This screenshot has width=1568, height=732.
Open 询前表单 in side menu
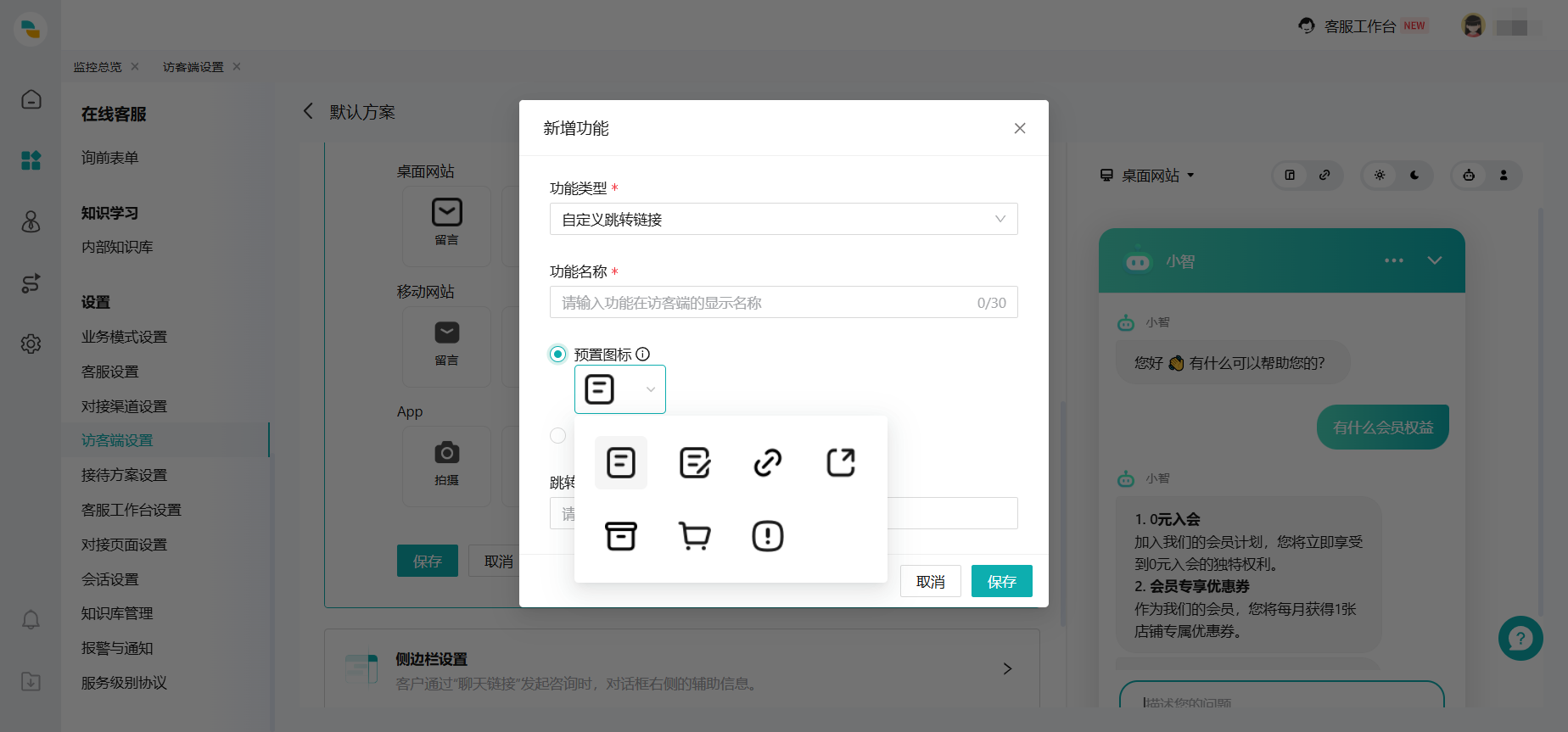point(110,158)
